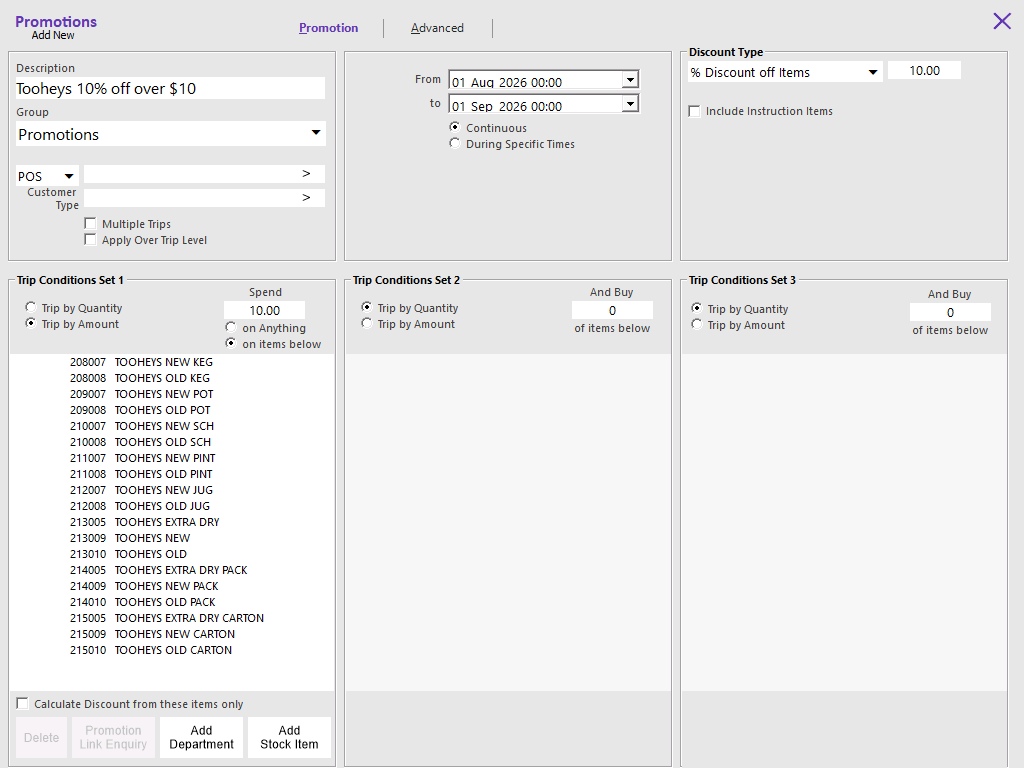Expand the Discount Type dropdown
The width and height of the screenshot is (1024, 768).
(872, 72)
